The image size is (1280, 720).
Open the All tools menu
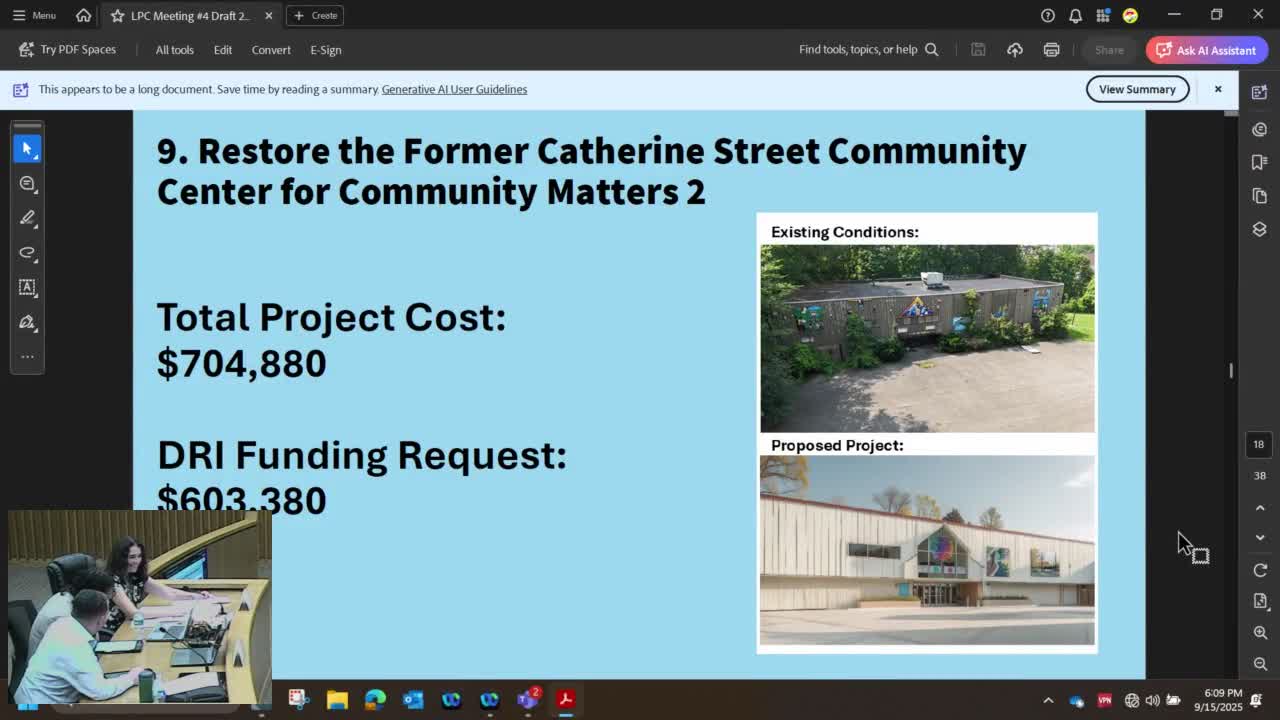click(174, 50)
